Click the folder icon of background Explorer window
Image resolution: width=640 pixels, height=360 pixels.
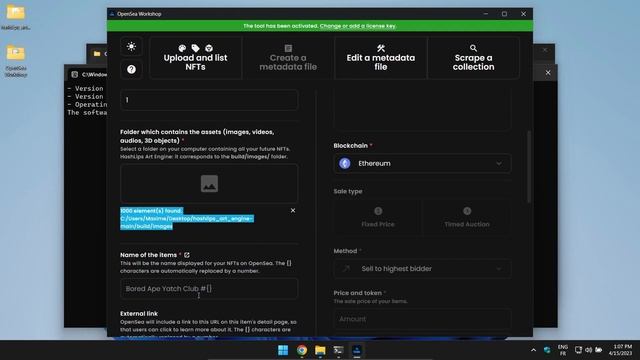tap(97, 53)
